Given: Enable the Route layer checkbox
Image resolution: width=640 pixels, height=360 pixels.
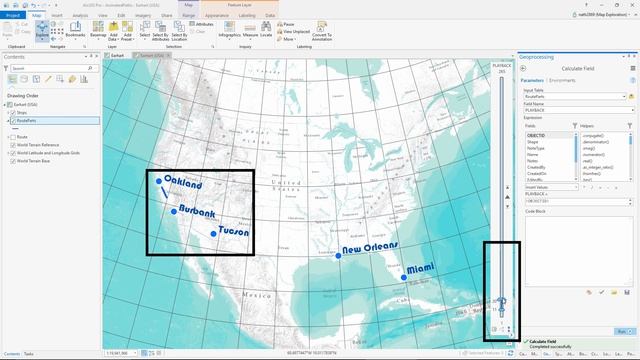Looking at the screenshot, I should 13,137.
